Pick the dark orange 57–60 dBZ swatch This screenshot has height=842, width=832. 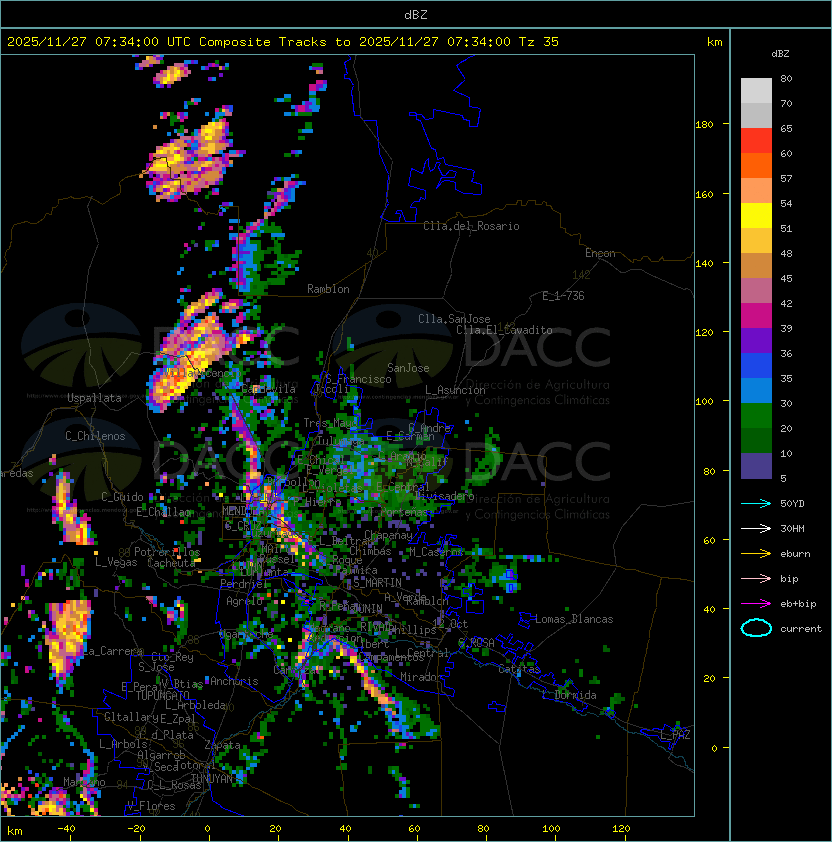point(756,165)
